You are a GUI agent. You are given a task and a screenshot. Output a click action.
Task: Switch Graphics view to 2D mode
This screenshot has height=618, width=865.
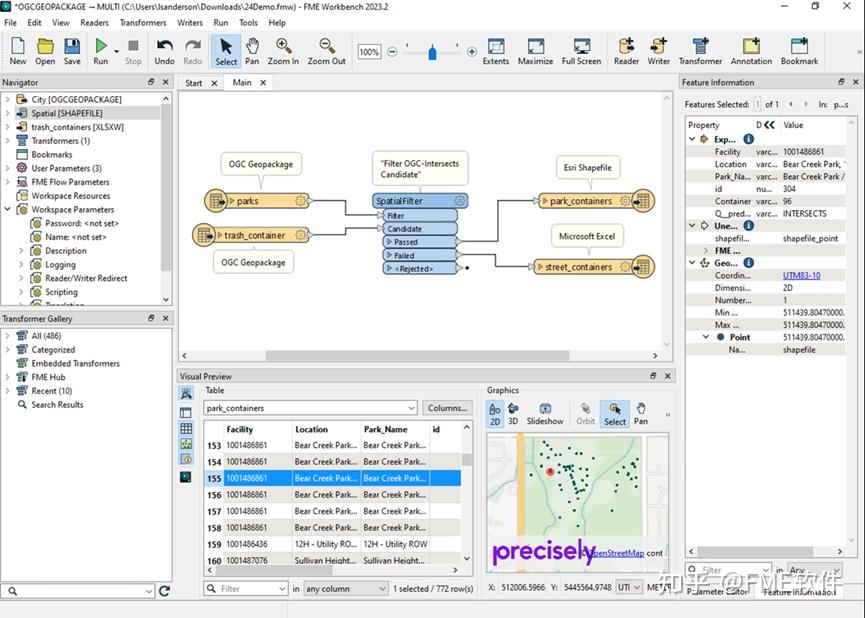pyautogui.click(x=495, y=413)
